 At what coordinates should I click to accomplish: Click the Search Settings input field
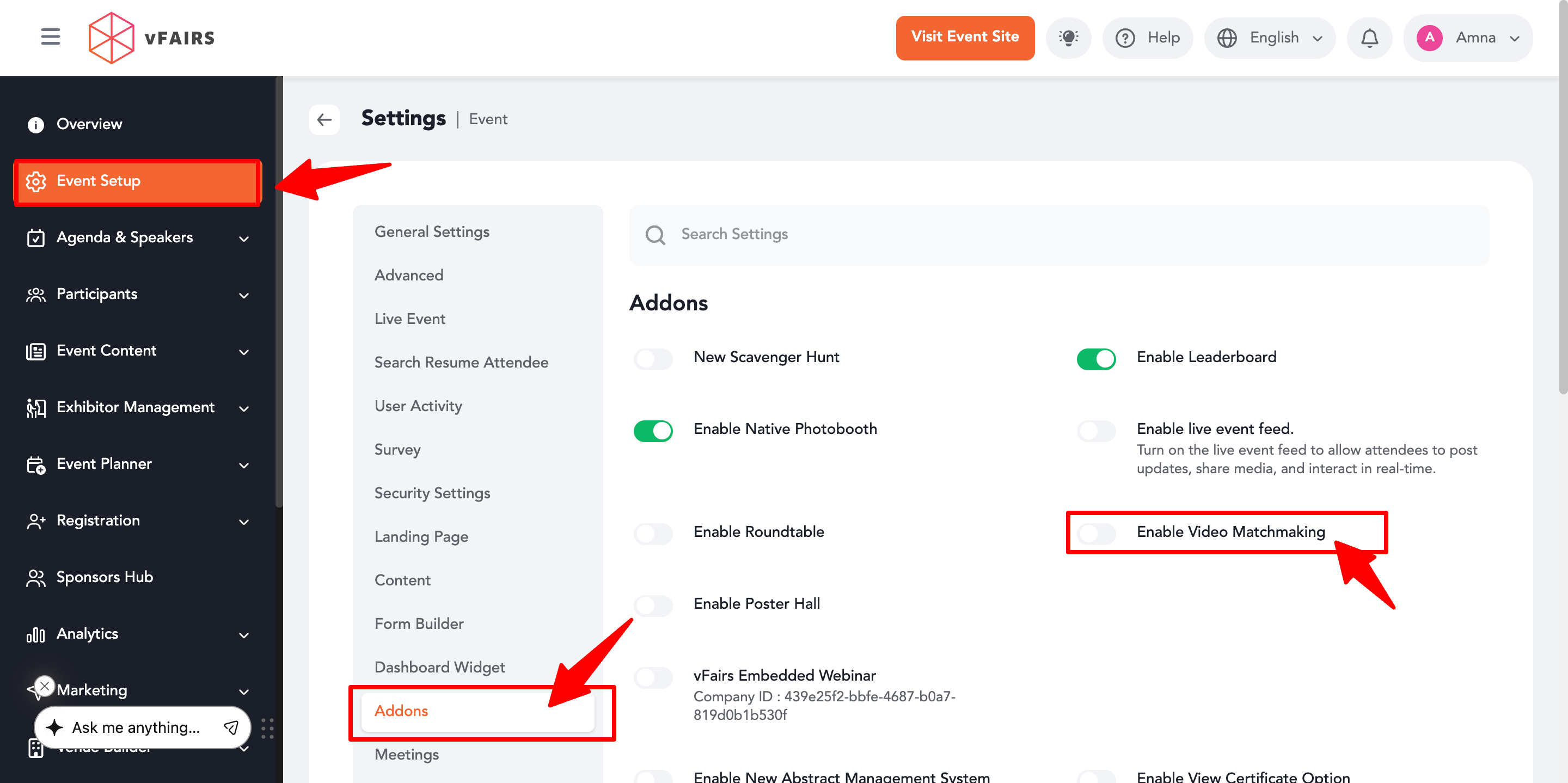click(1059, 235)
